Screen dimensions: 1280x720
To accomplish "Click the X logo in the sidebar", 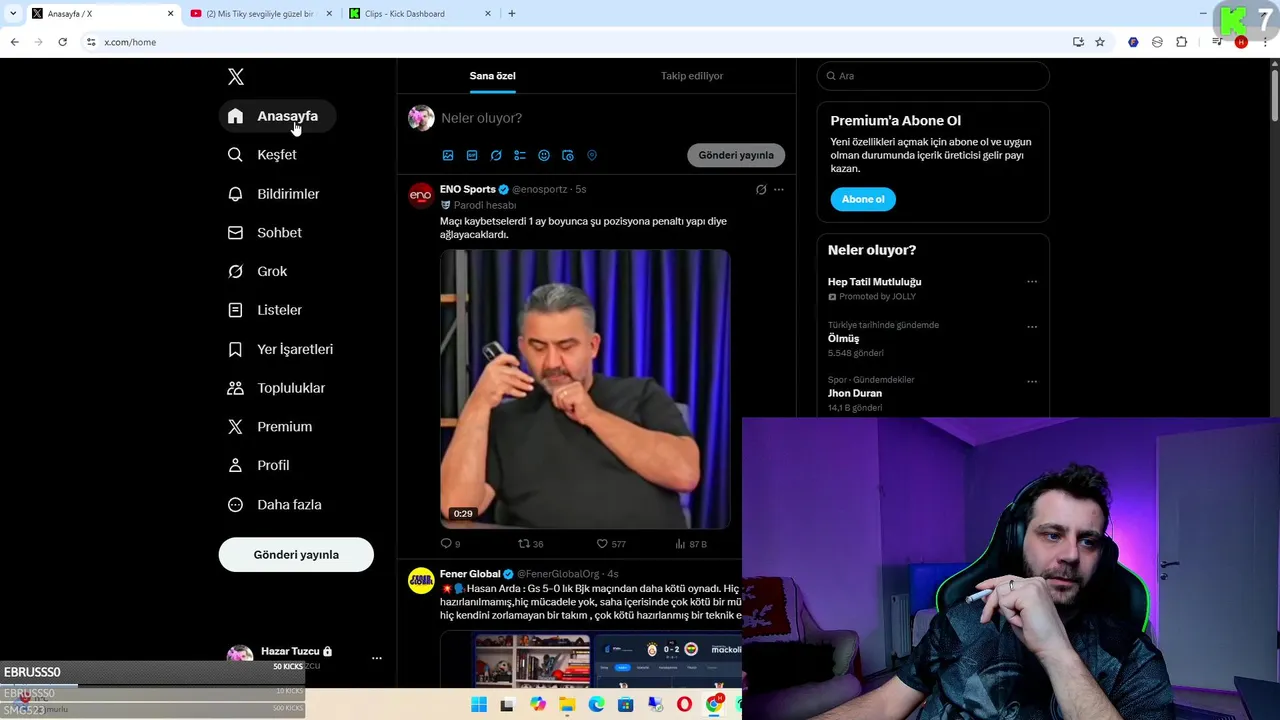I will point(236,77).
